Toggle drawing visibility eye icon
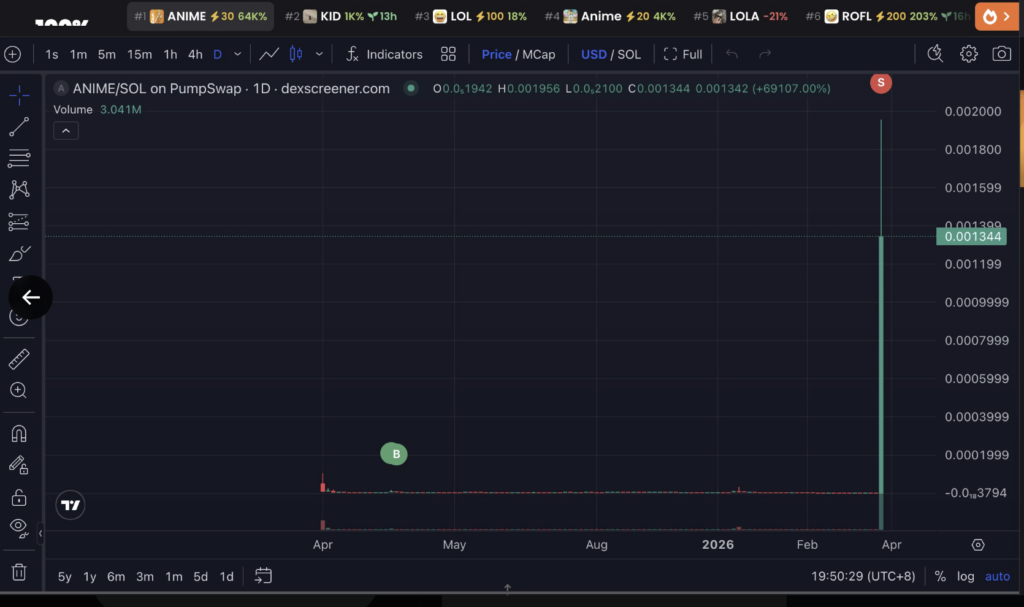Screen dimensions: 1024x607 [x=19, y=527]
